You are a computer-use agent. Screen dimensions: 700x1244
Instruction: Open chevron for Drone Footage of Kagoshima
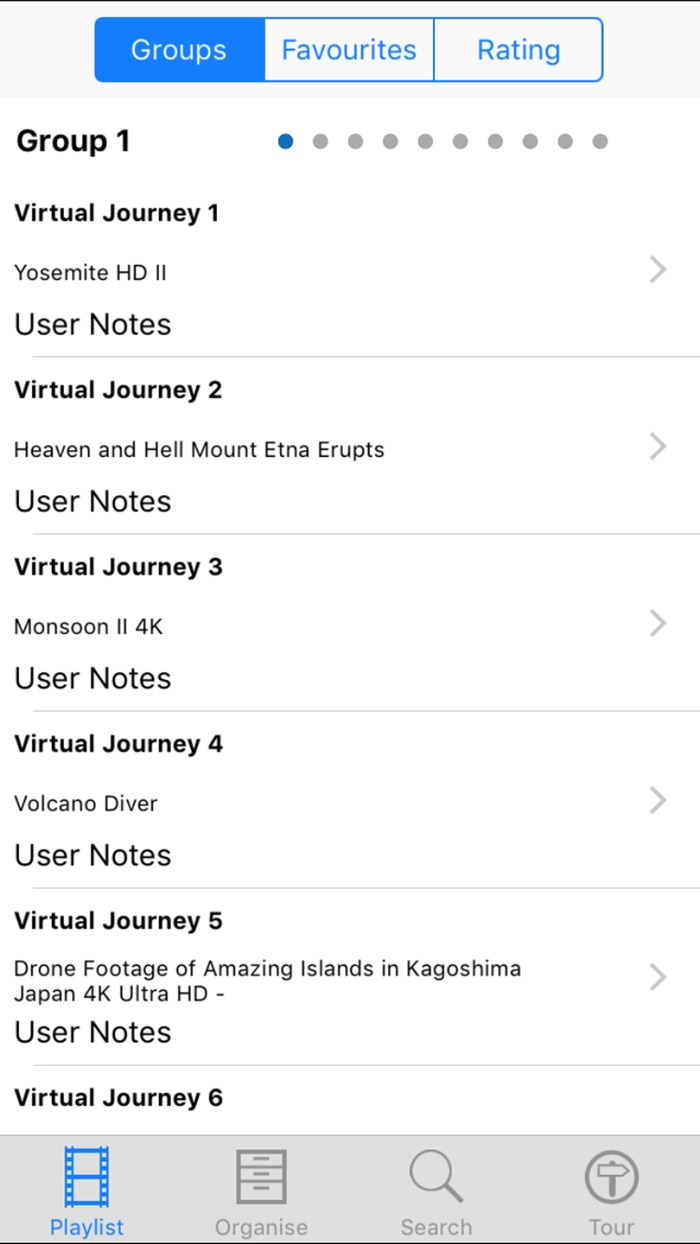pyautogui.click(x=657, y=977)
